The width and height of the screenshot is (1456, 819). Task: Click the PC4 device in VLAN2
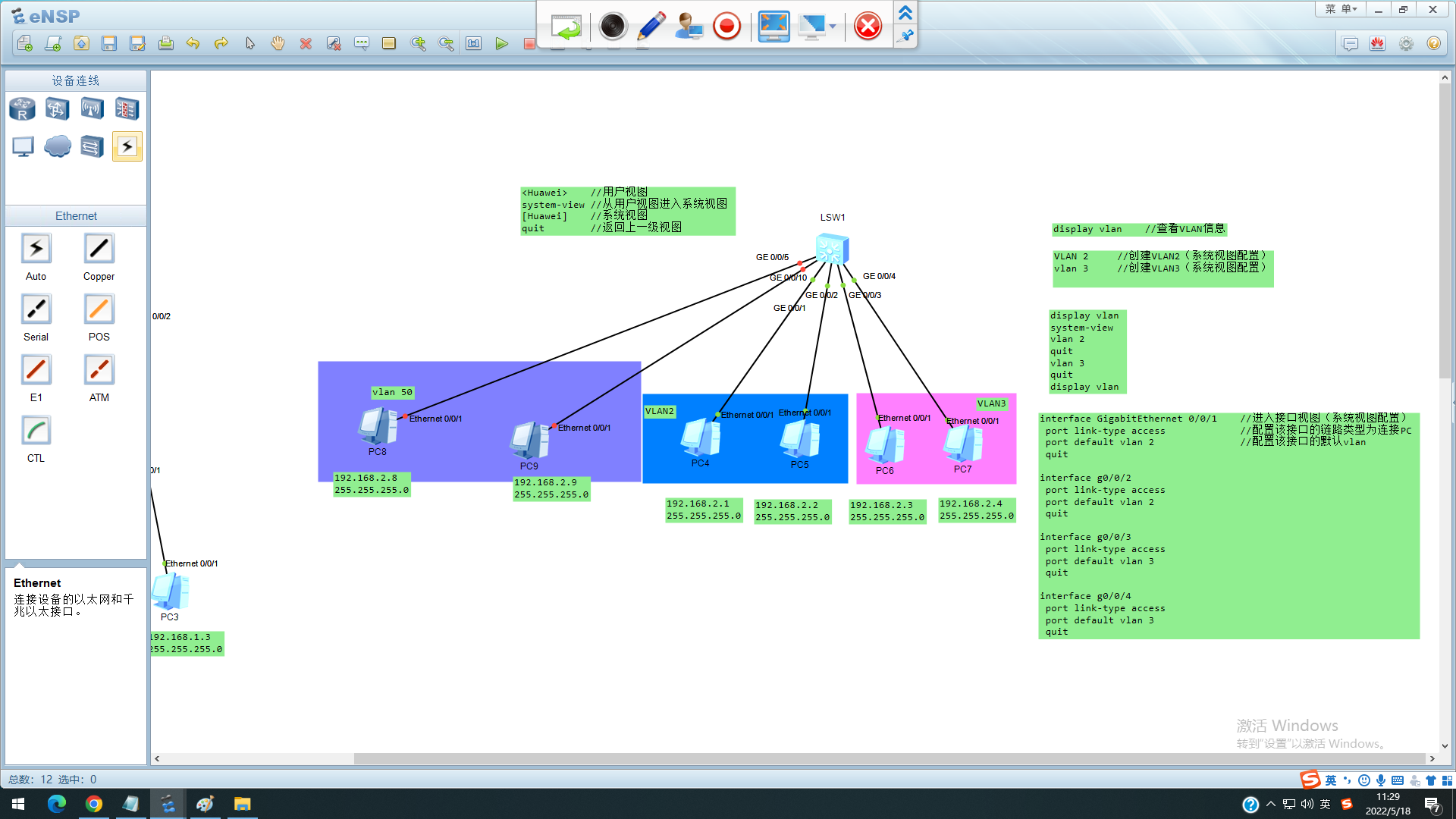700,438
